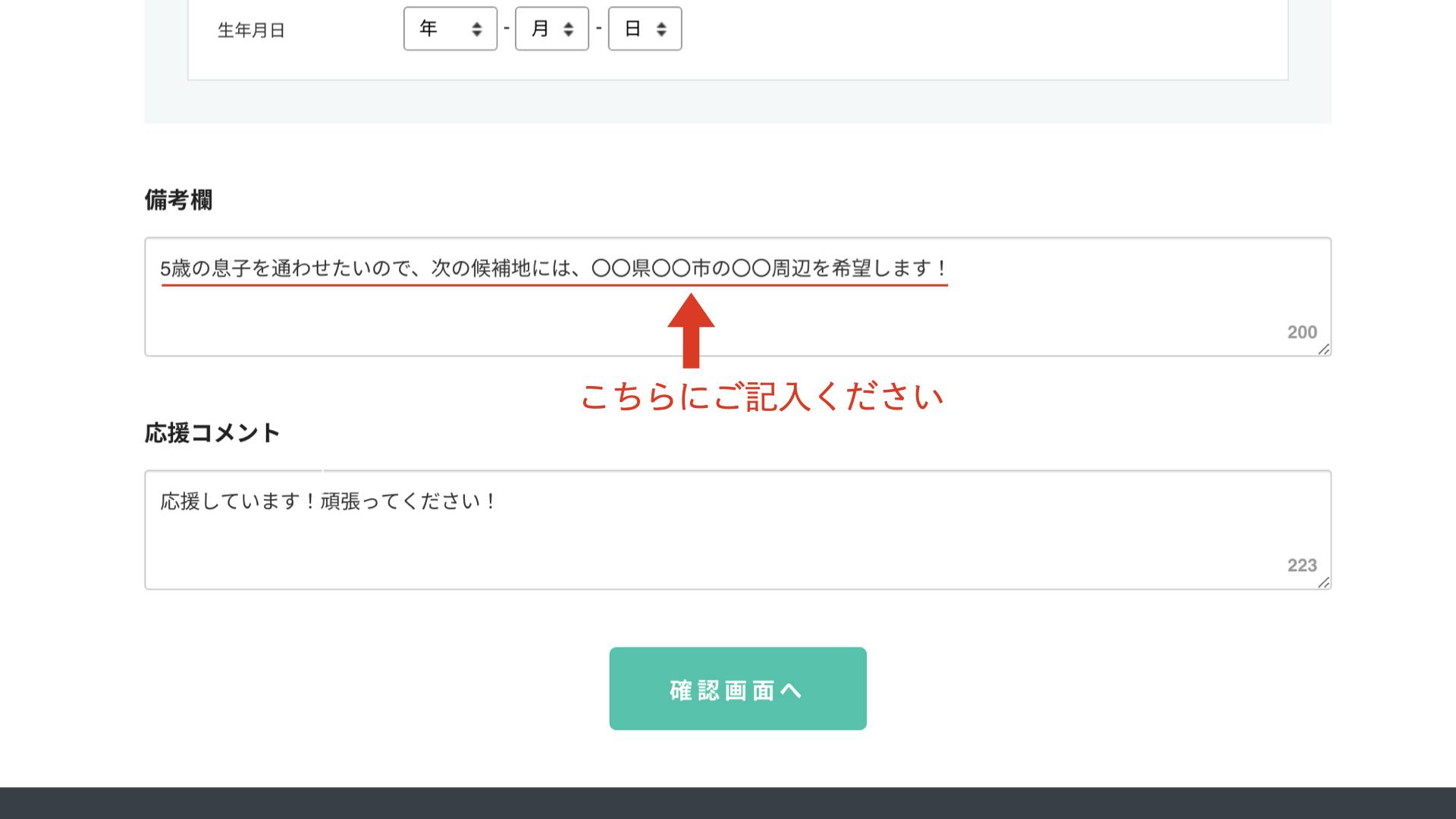Open the 日 day dropdown
The height and width of the screenshot is (819, 1456).
point(637,29)
